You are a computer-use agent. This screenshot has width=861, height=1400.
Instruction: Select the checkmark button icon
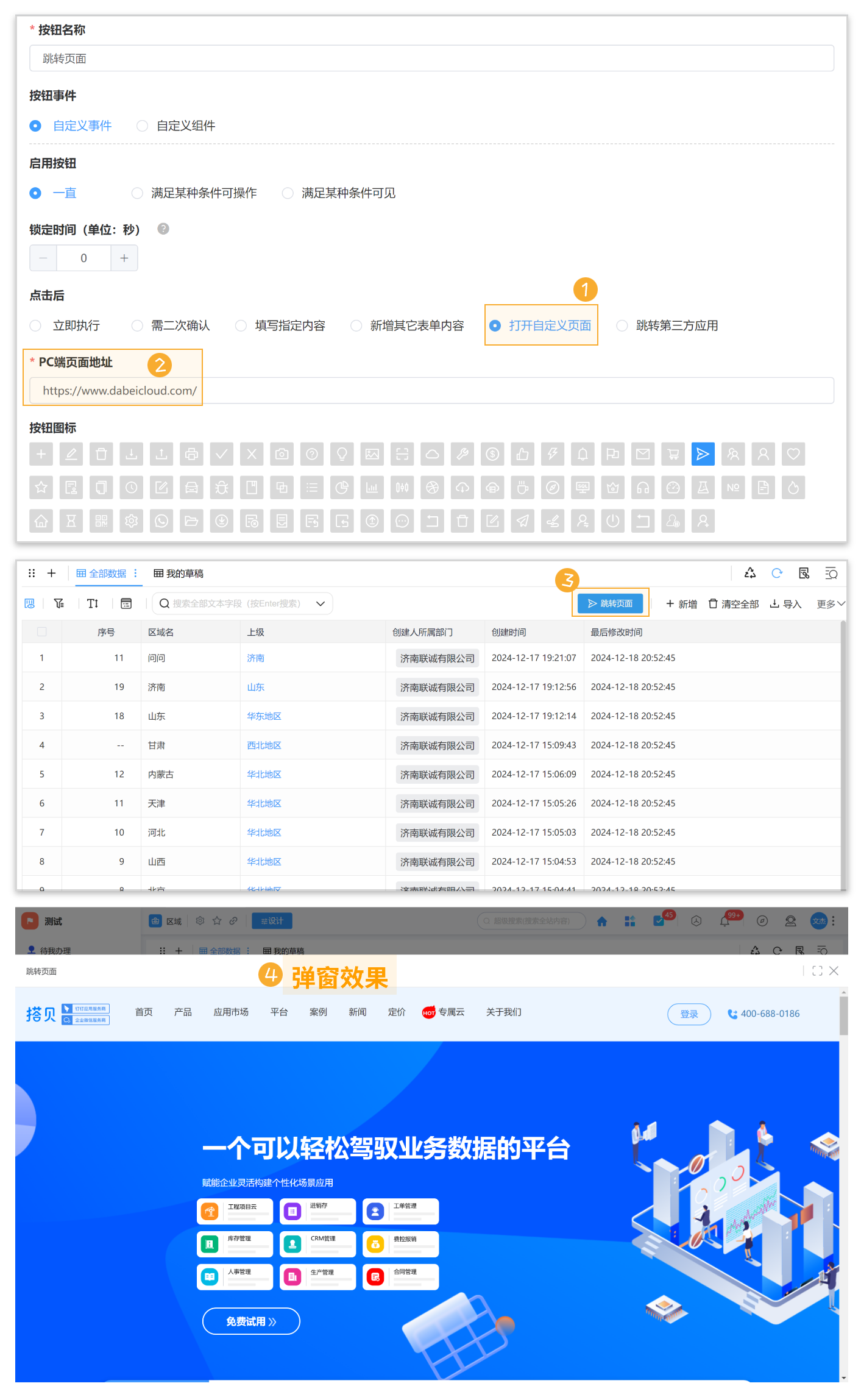pyautogui.click(x=222, y=454)
